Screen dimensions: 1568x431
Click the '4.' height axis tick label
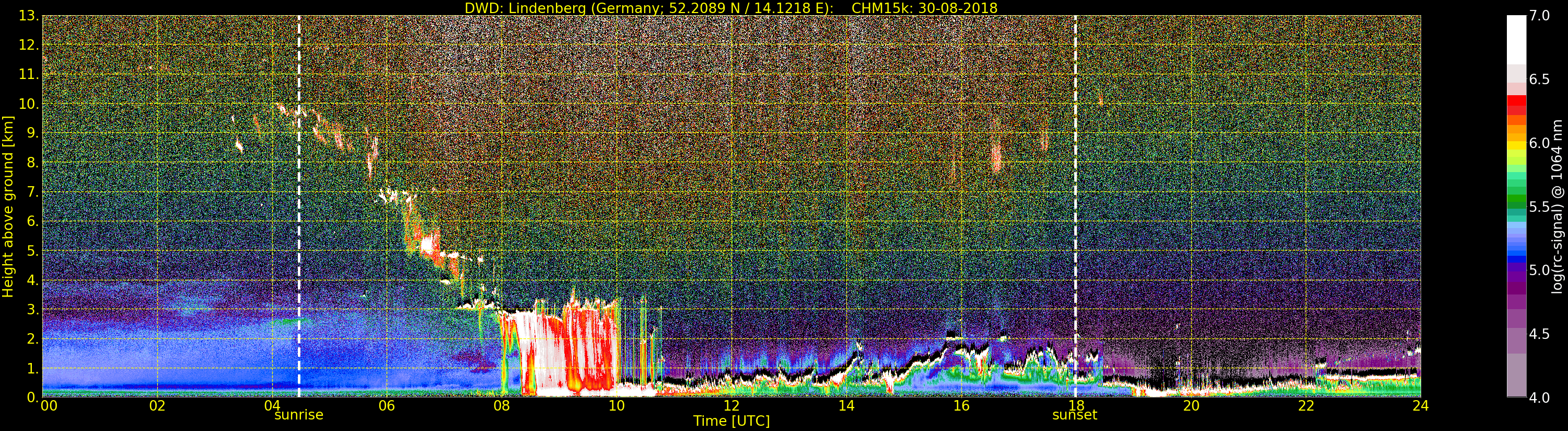point(32,280)
